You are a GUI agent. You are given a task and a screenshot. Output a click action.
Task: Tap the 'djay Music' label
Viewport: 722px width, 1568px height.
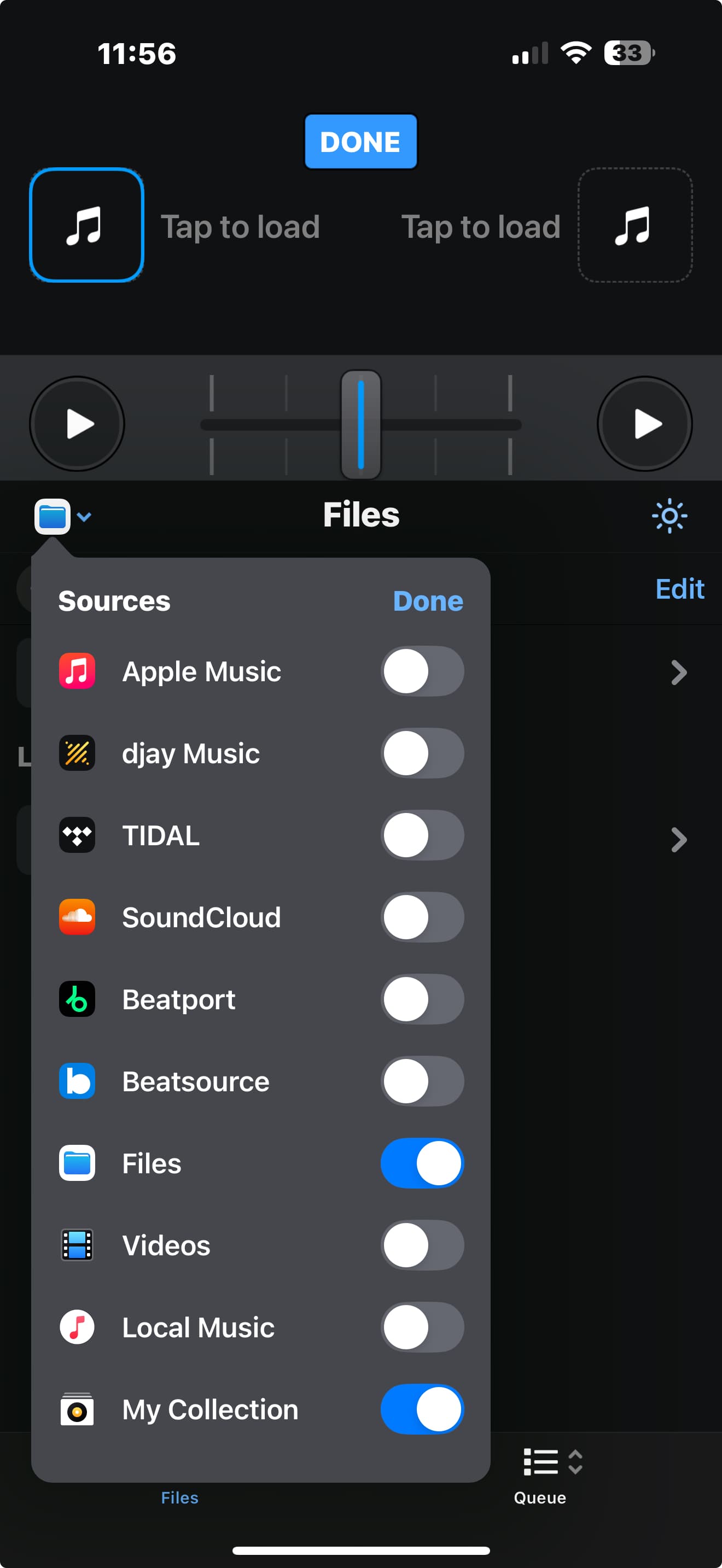pos(190,754)
